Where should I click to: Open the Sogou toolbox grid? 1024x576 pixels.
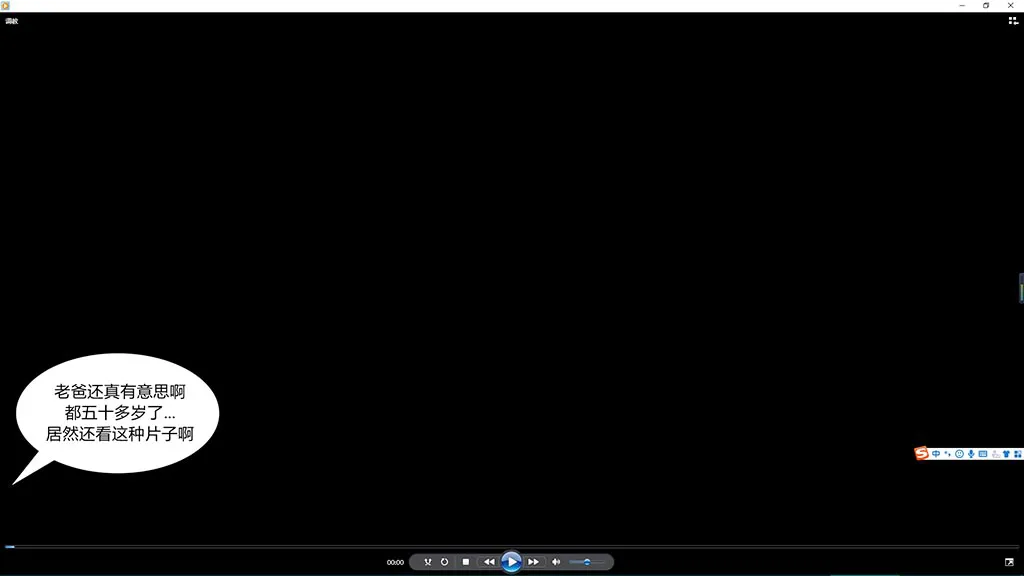click(x=1017, y=454)
